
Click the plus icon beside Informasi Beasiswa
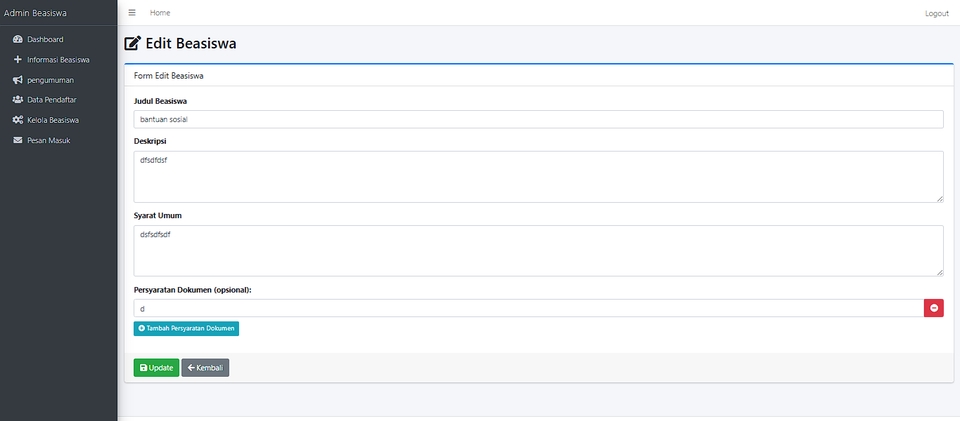point(17,59)
